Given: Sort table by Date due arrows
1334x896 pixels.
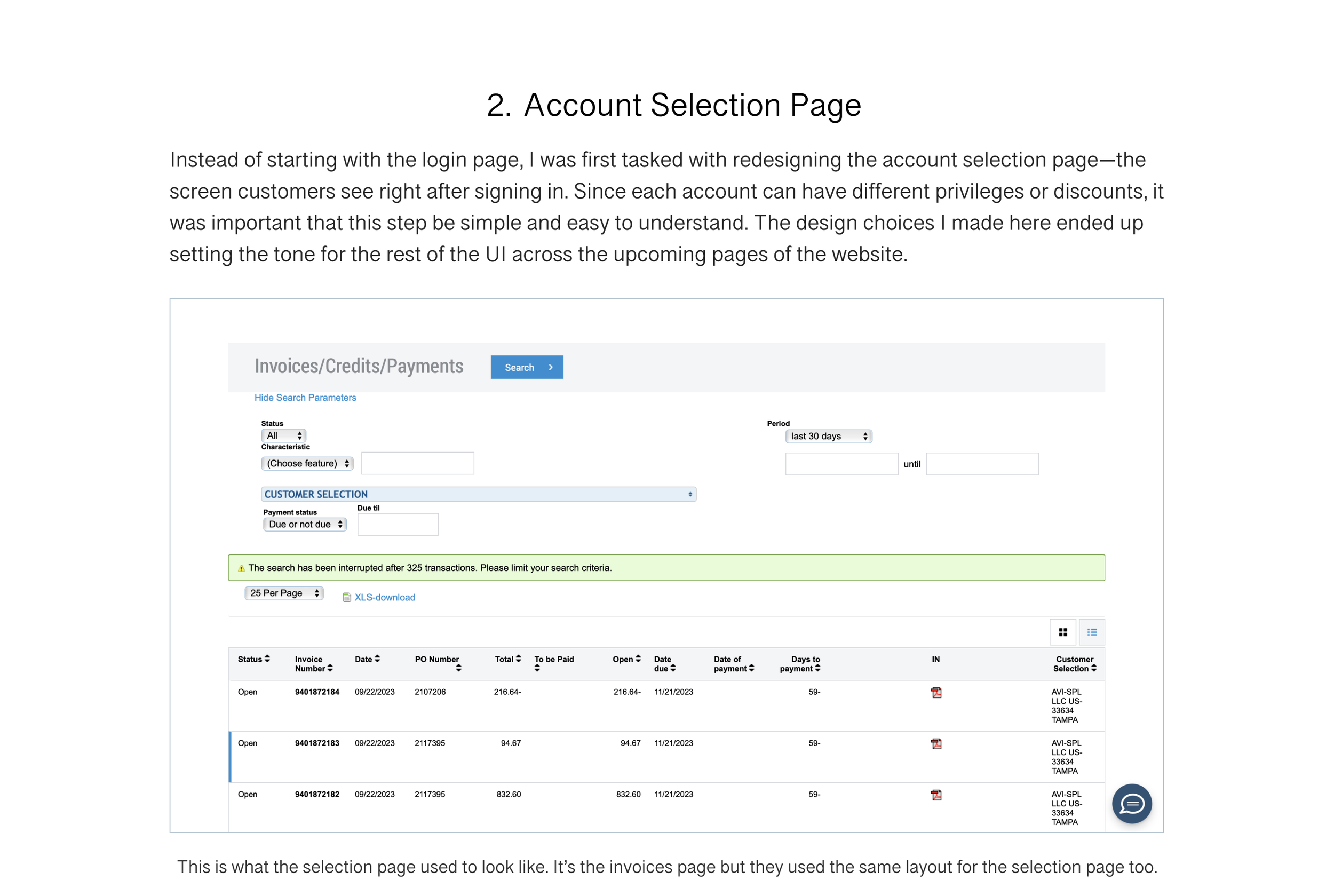Looking at the screenshot, I should pos(673,668).
